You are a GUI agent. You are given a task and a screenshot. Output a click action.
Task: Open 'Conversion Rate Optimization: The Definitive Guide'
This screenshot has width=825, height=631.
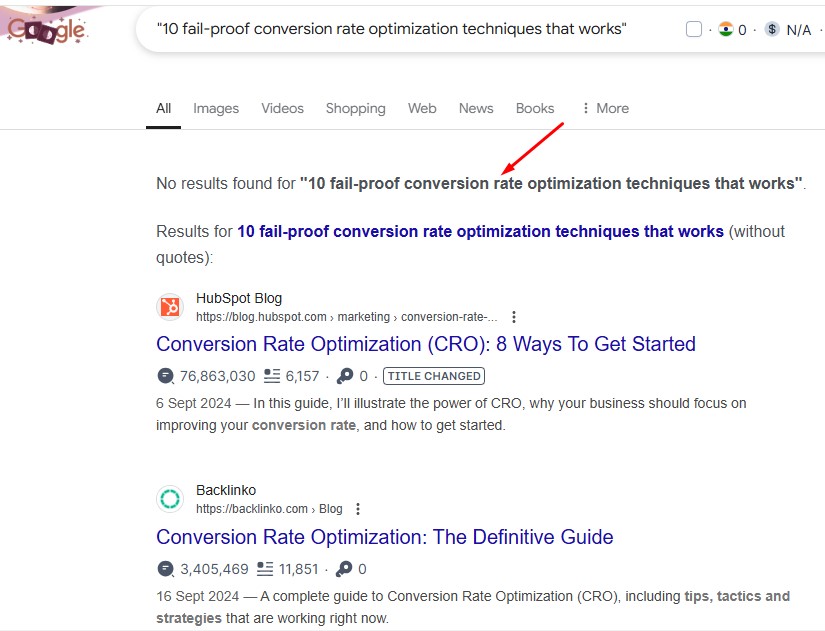click(385, 537)
